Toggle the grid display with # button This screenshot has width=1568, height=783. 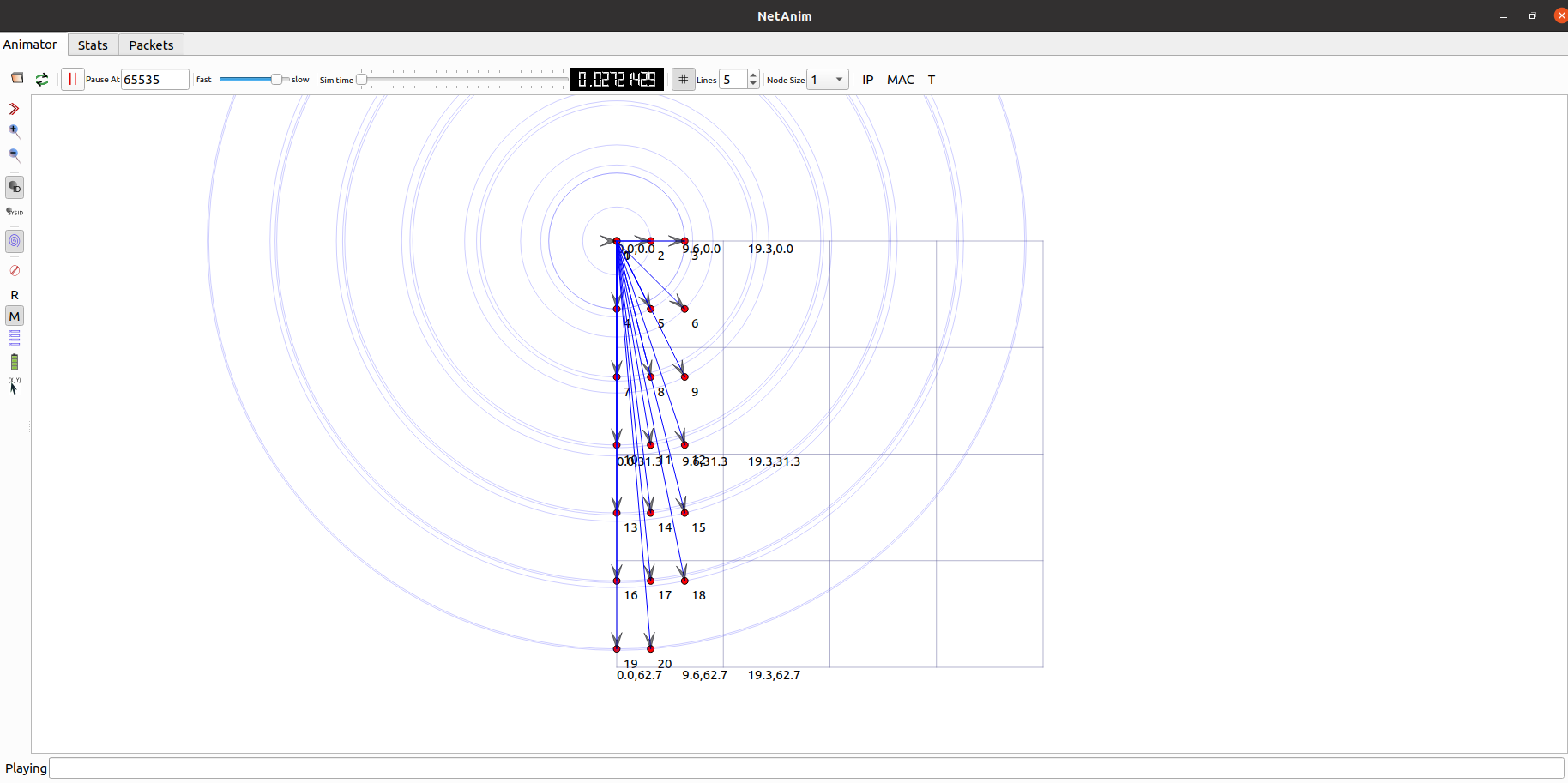tap(683, 79)
